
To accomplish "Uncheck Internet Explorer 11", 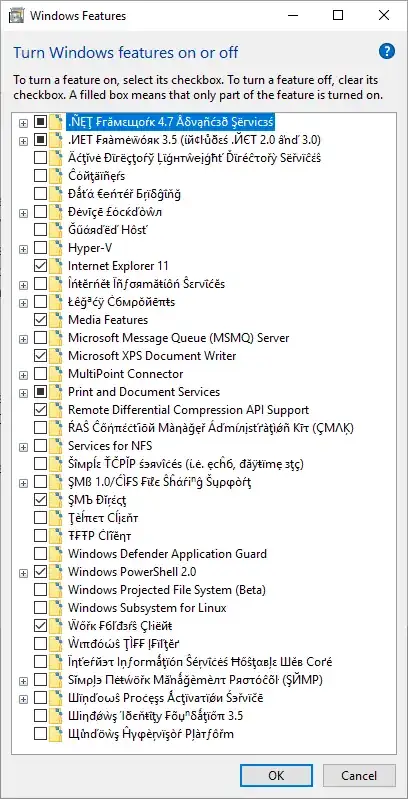I will [40, 266].
